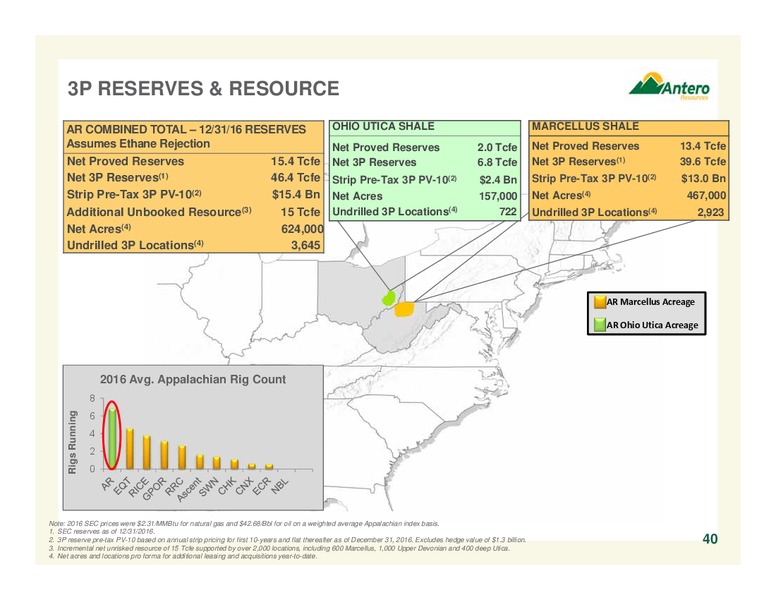Select the 'MARCELLUS SHALE' heading
This screenshot has height=600, width=776.
pyautogui.click(x=585, y=126)
